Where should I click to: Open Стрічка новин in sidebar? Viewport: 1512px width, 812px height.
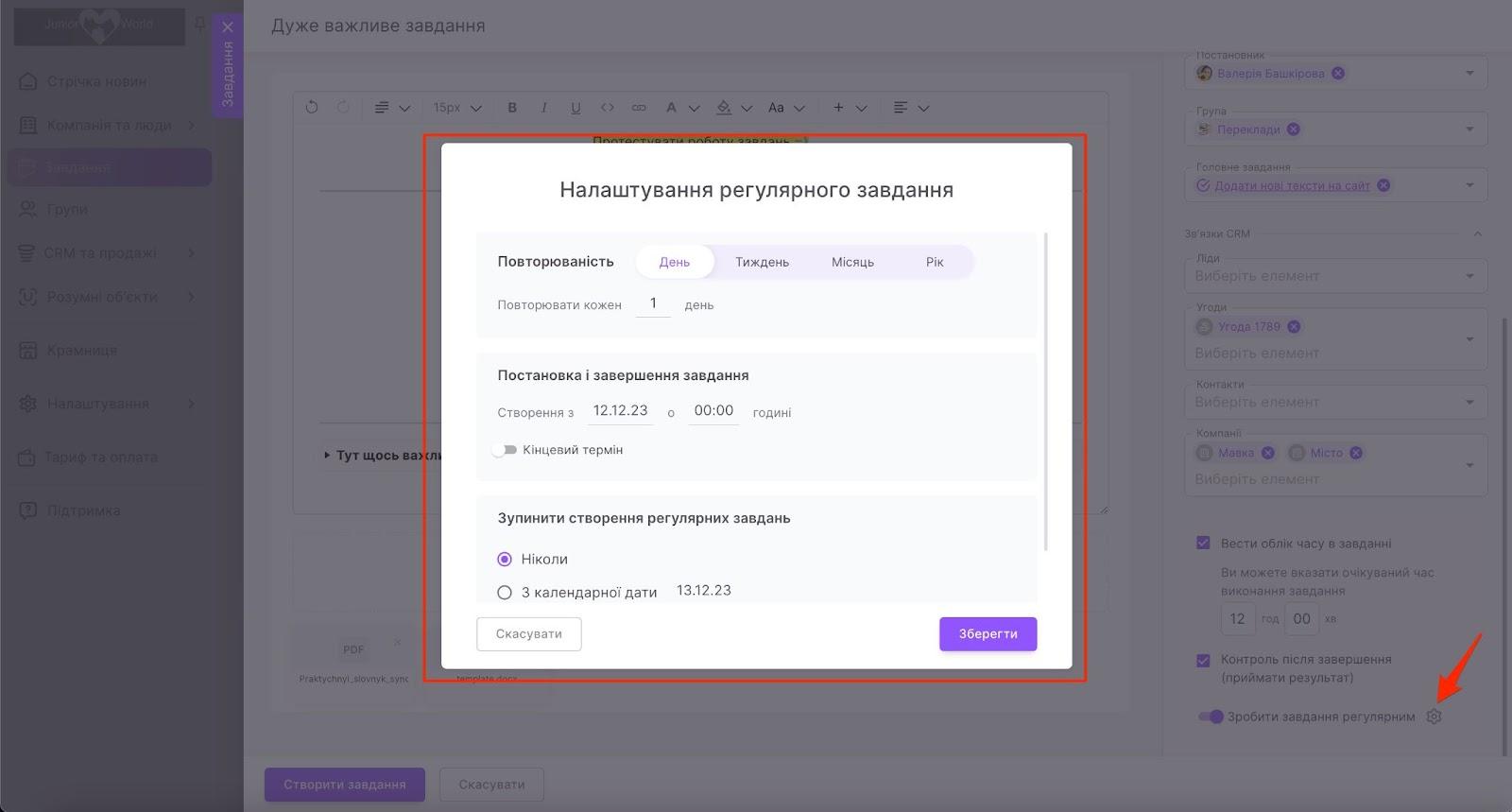96,81
